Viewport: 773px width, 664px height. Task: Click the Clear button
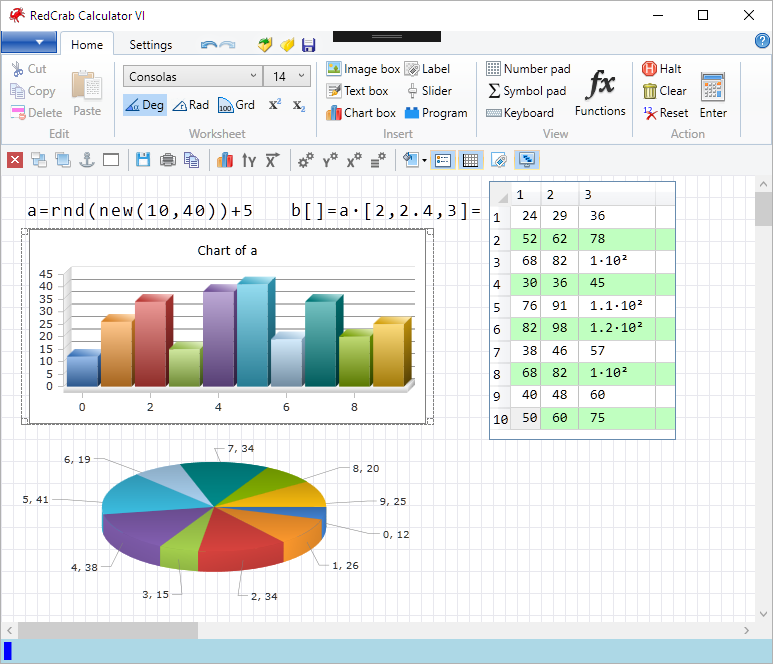point(664,91)
